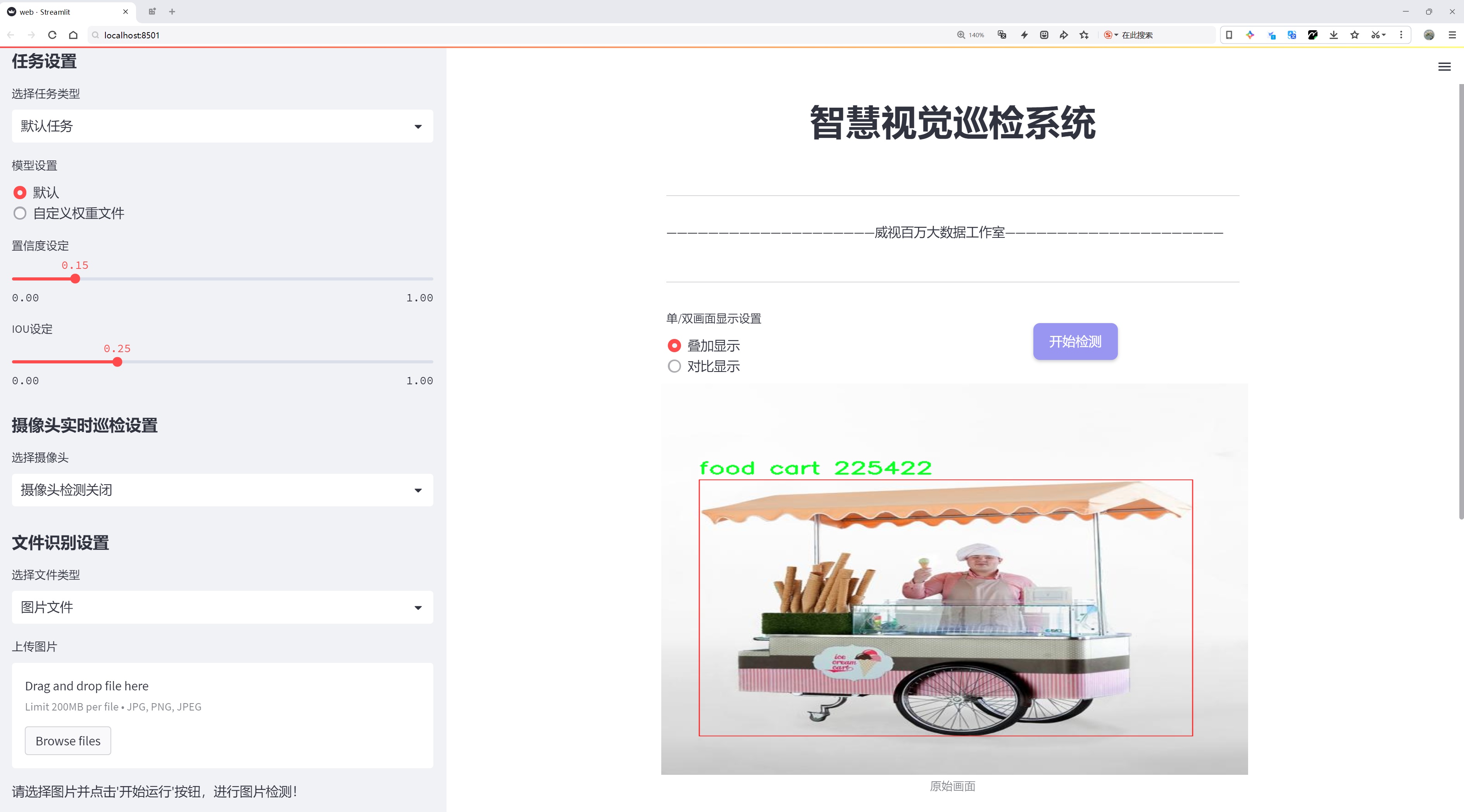The width and height of the screenshot is (1464, 812).
Task: Open the Sogou search engine selector
Action: click(x=1111, y=34)
